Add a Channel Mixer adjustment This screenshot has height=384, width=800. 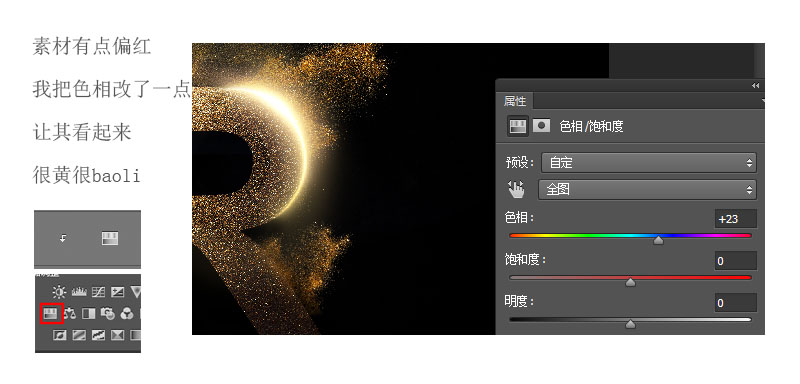pyautogui.click(x=127, y=313)
